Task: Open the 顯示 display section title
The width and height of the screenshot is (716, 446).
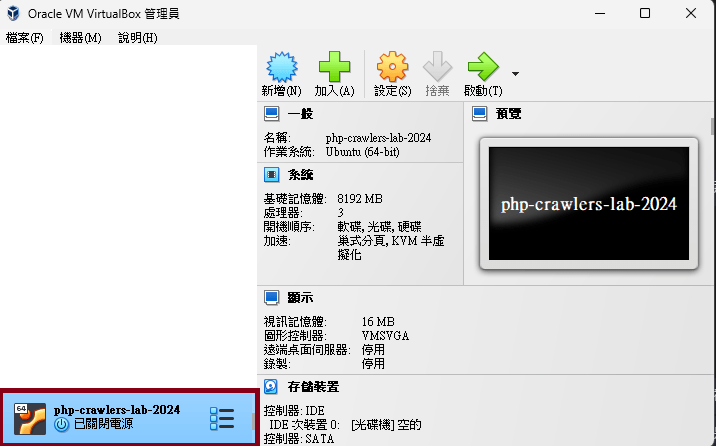Action: coord(300,298)
